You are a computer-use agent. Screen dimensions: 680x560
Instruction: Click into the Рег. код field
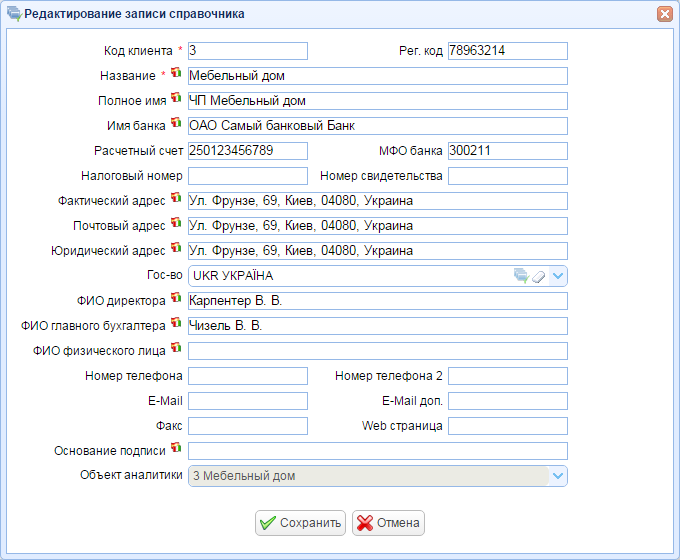tap(508, 51)
